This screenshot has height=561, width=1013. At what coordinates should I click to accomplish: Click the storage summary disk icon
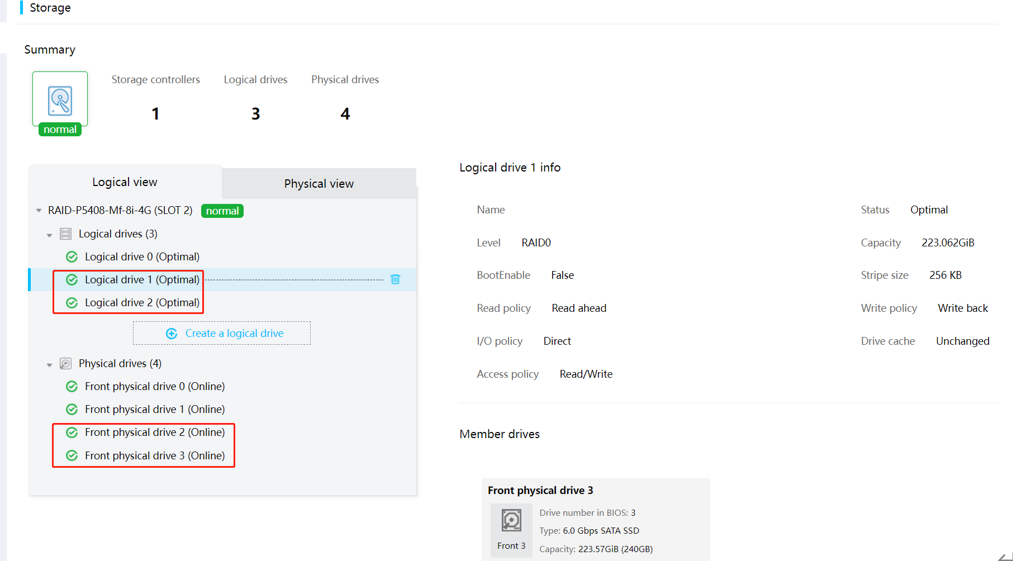(x=60, y=101)
